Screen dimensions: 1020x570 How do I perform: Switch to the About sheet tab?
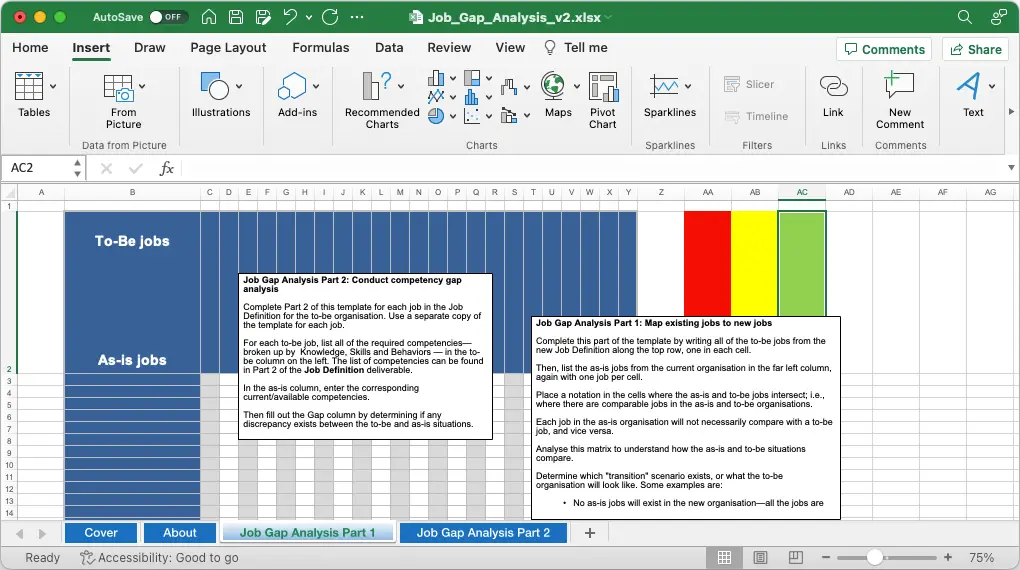point(180,532)
